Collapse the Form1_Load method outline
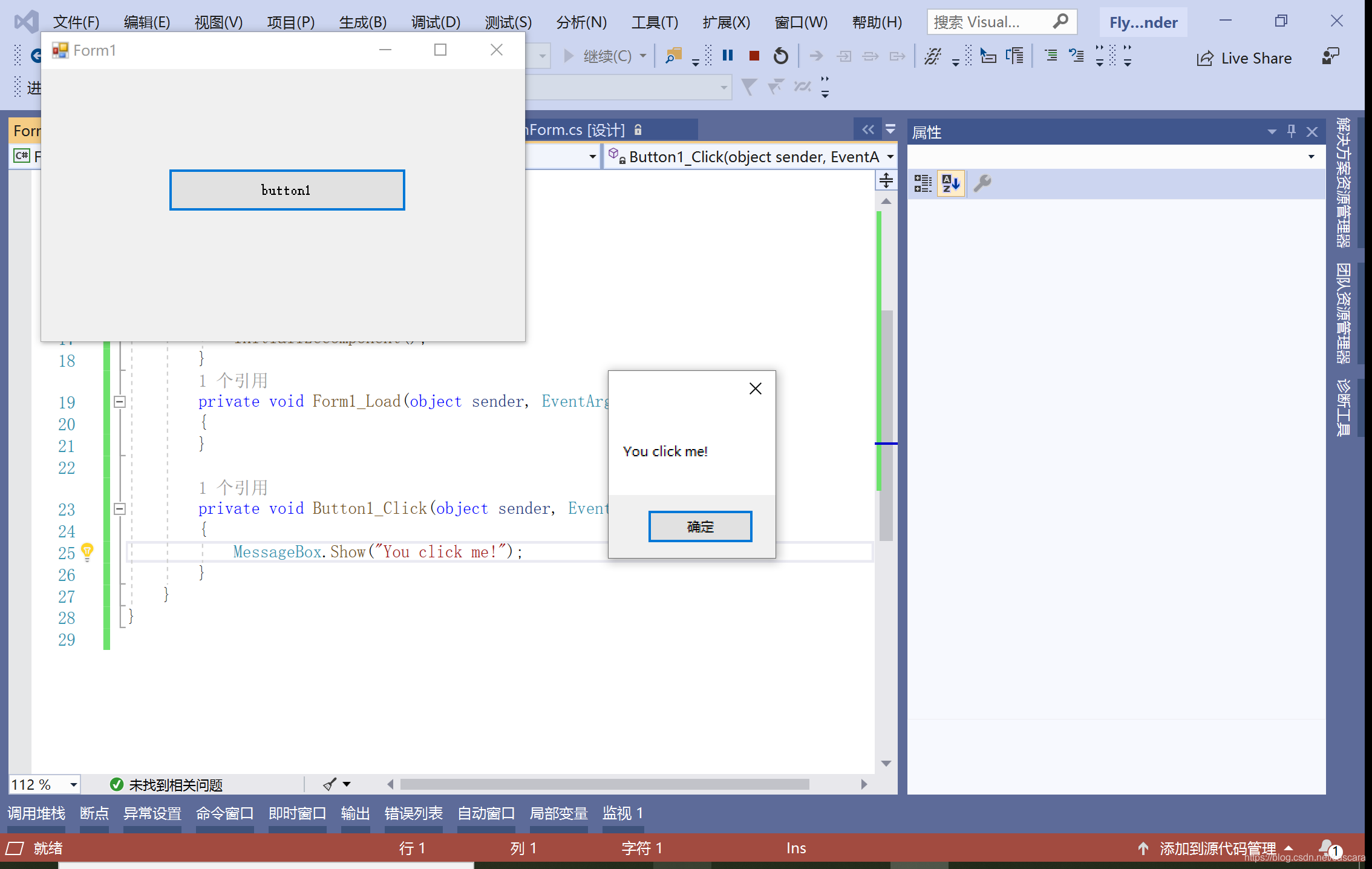This screenshot has height=869, width=1372. coord(120,401)
